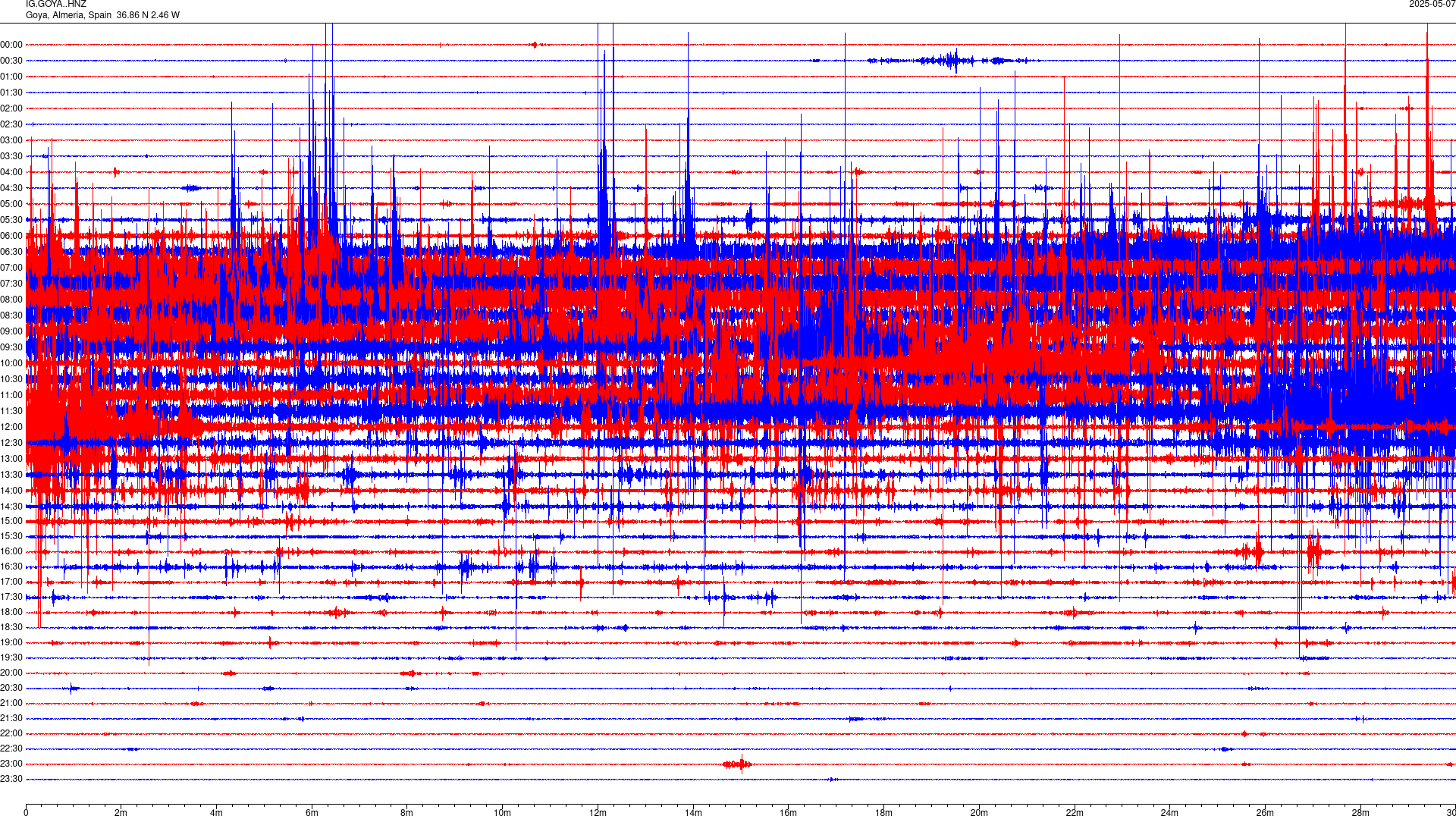This screenshot has height=819, width=1456.
Task: Click the 28m mark on the minute axis
Action: pos(1360,813)
